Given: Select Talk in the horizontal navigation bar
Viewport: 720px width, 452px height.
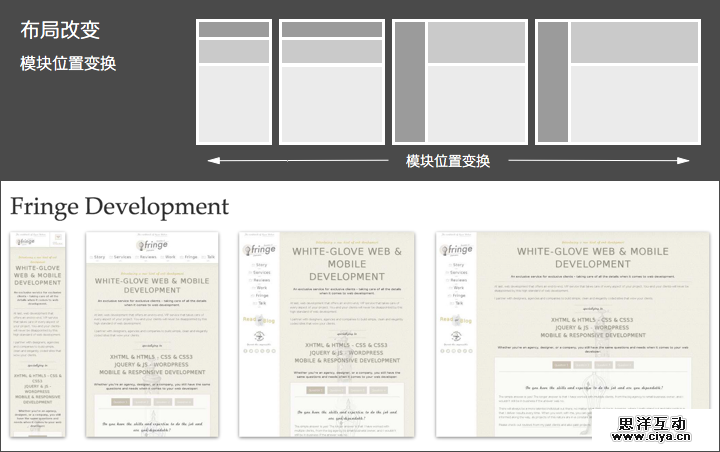Looking at the screenshot, I should pyautogui.click(x=209, y=257).
